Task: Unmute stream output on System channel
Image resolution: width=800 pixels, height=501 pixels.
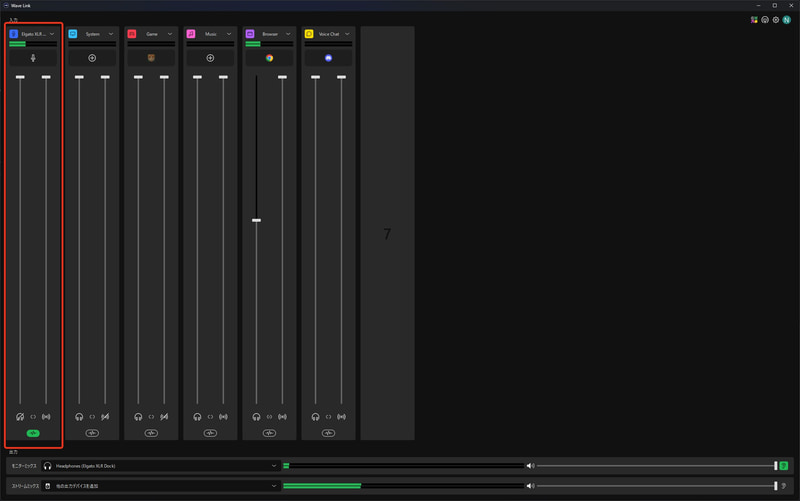Action: (x=105, y=417)
